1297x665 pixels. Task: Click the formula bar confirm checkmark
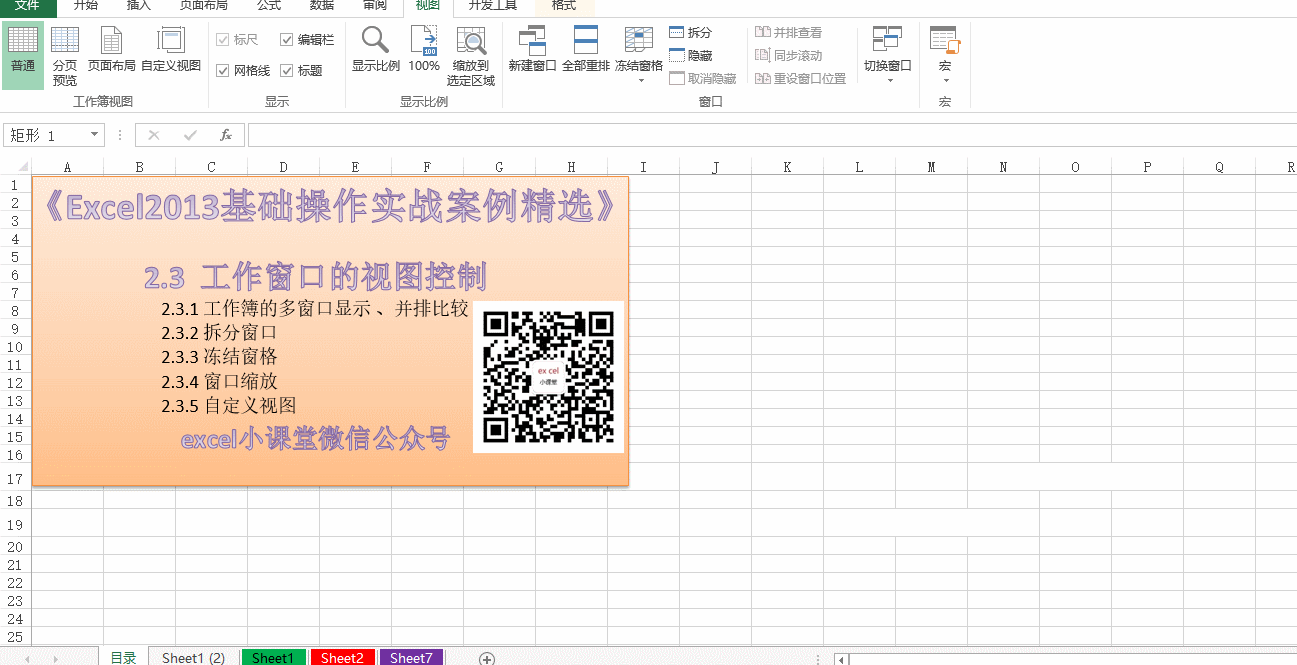coord(190,135)
